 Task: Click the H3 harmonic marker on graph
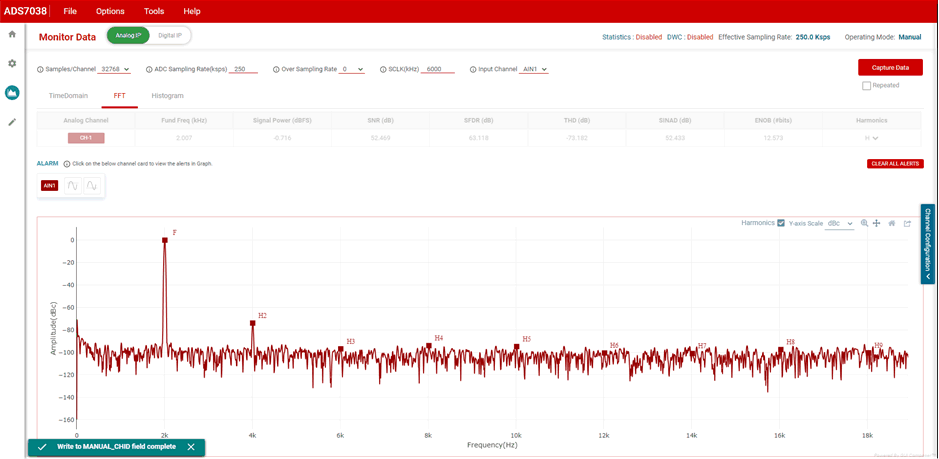pyautogui.click(x=341, y=349)
